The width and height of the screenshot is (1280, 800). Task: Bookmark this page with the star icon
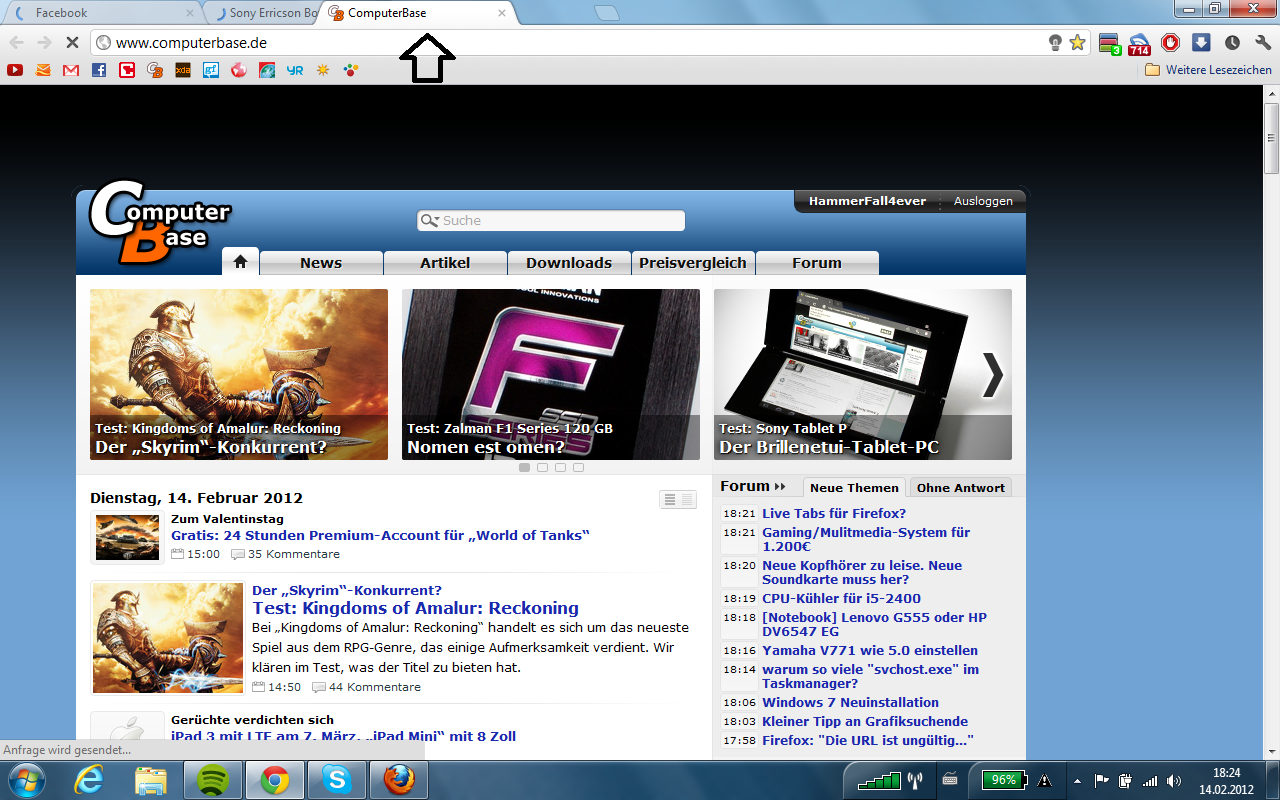click(x=1077, y=43)
